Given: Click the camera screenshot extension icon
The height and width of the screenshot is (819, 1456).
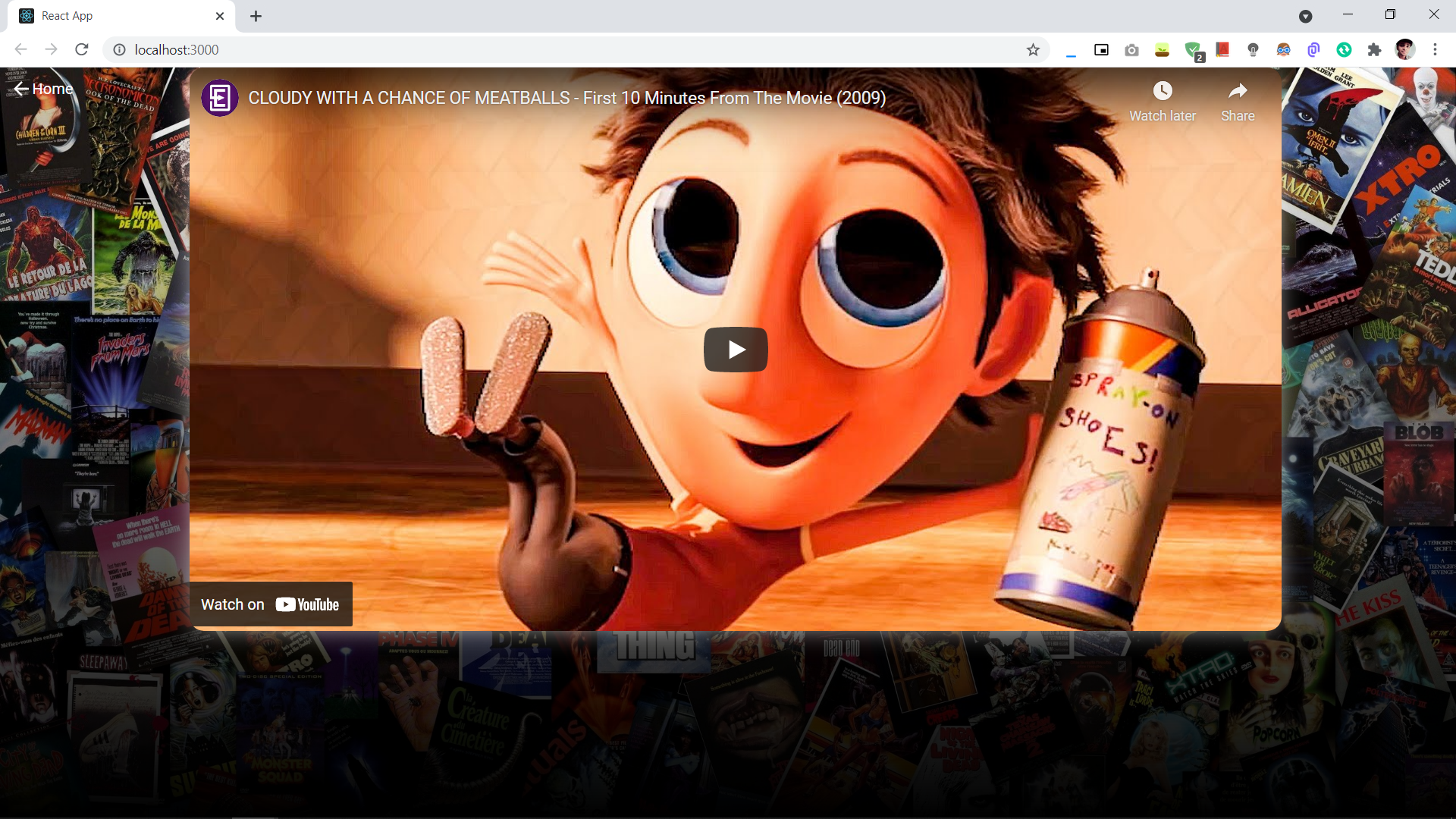Looking at the screenshot, I should coord(1131,50).
